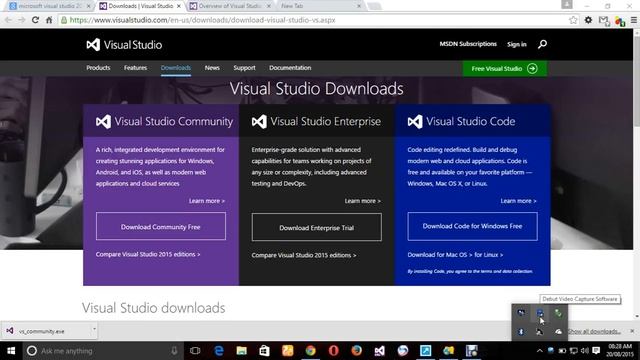Click Download for Mac OS link
The width and height of the screenshot is (640, 360).
440,255
